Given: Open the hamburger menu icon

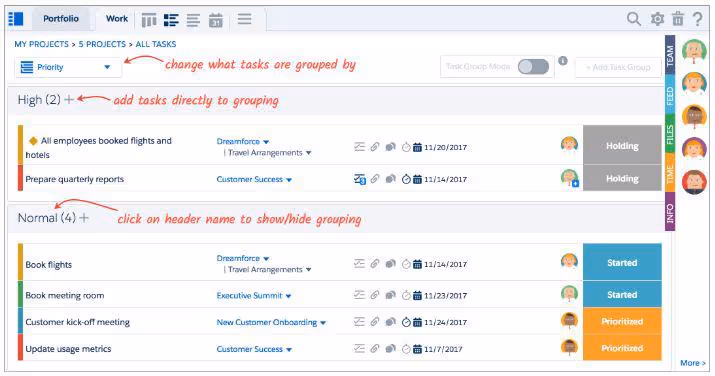Looking at the screenshot, I should point(244,19).
